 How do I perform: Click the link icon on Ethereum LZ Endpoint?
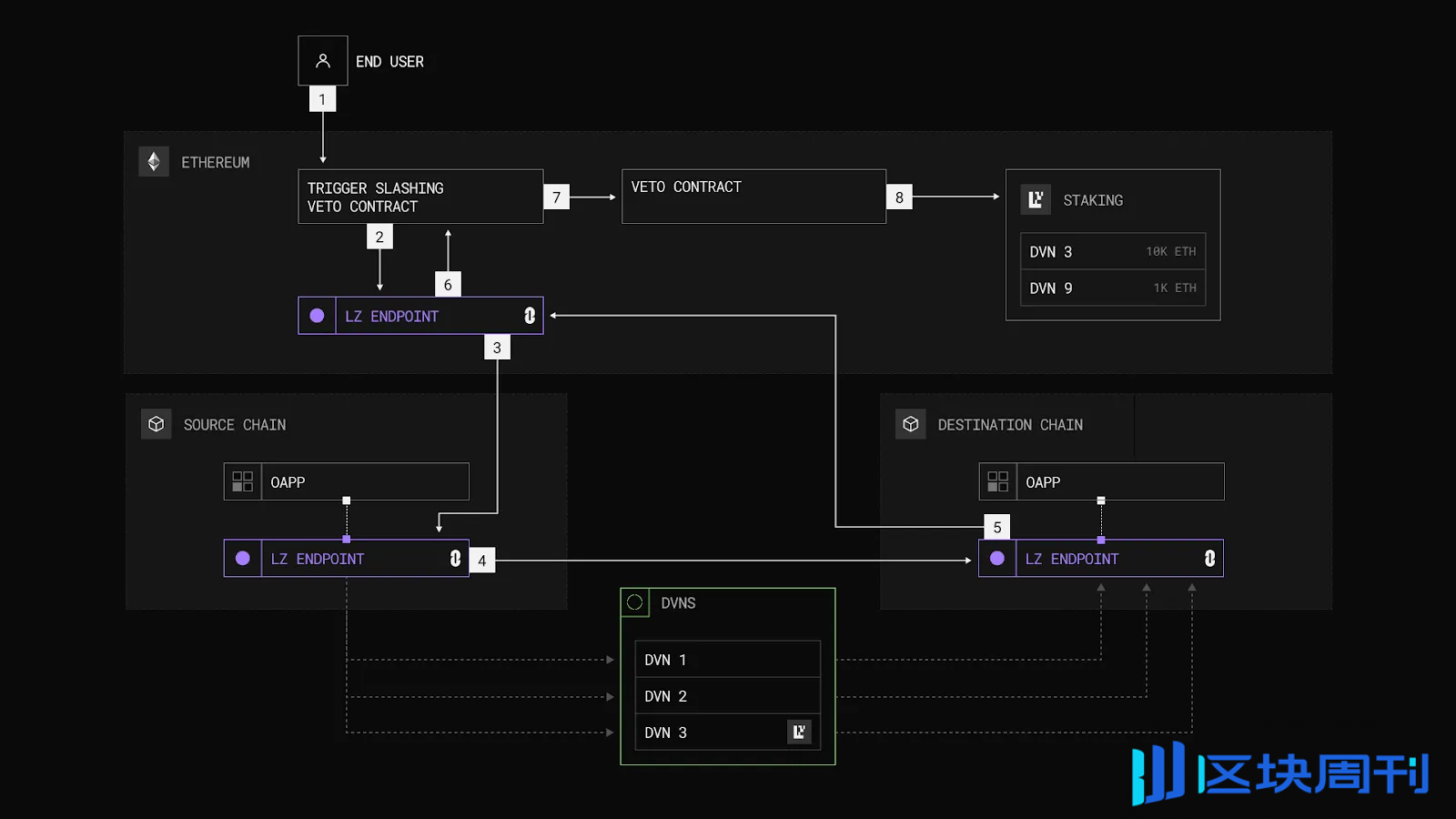point(530,316)
